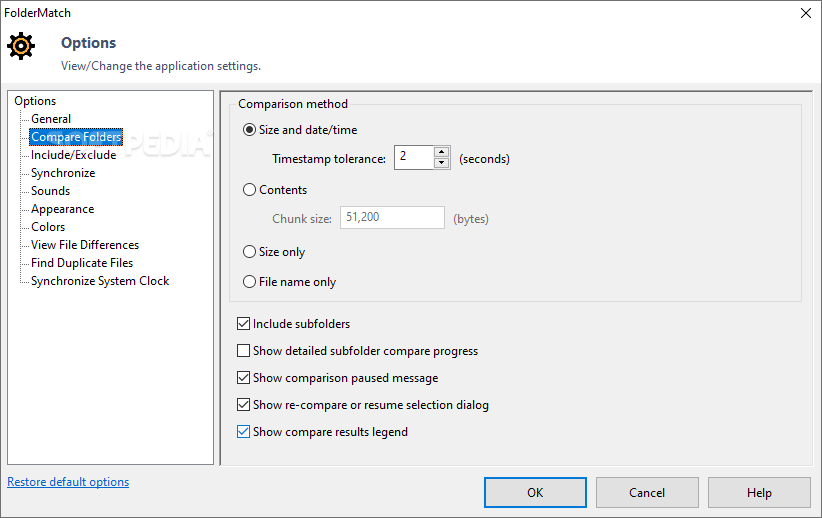
Task: Click the Cancel button
Action: [x=647, y=492]
